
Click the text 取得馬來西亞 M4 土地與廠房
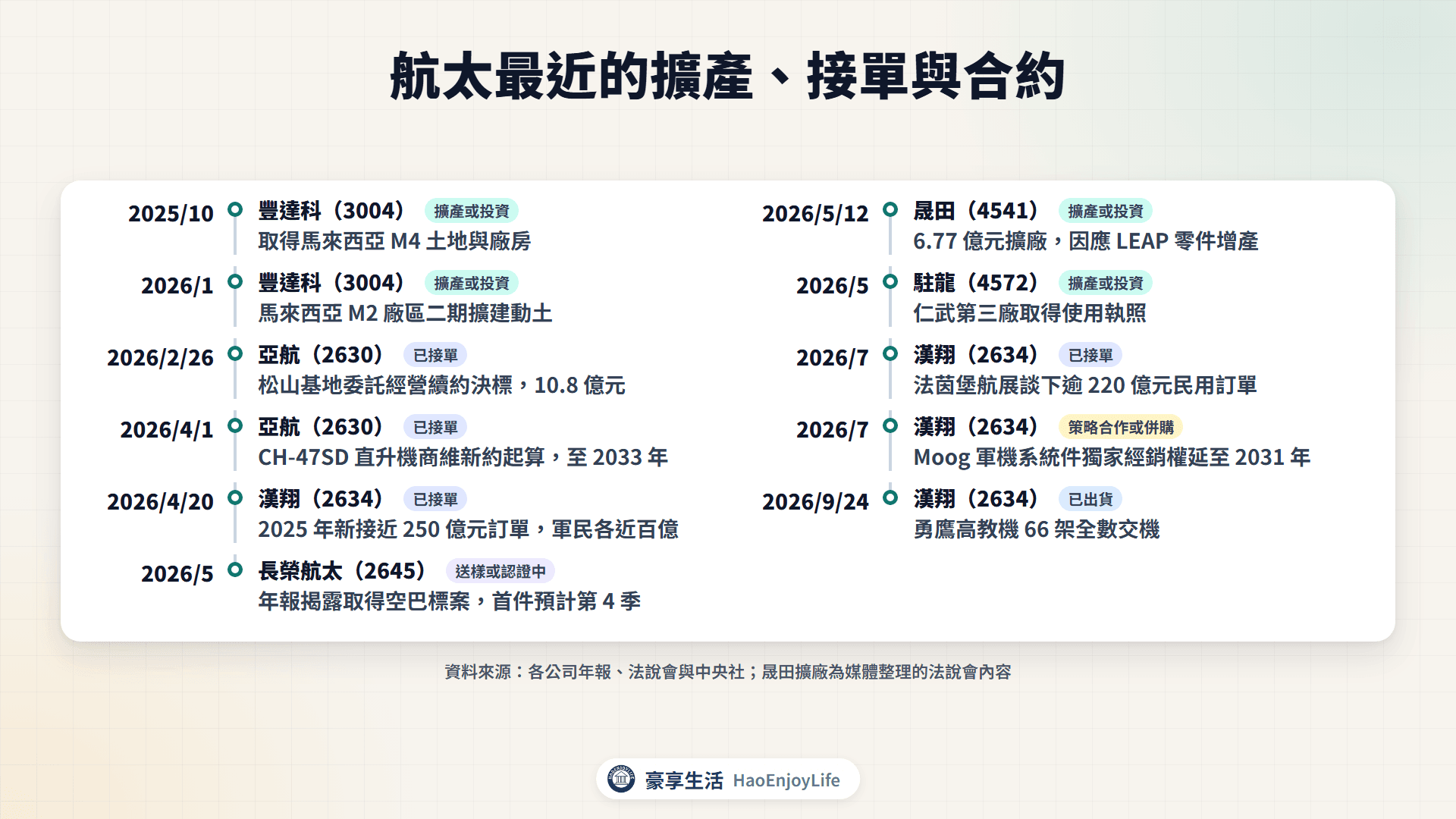(394, 241)
